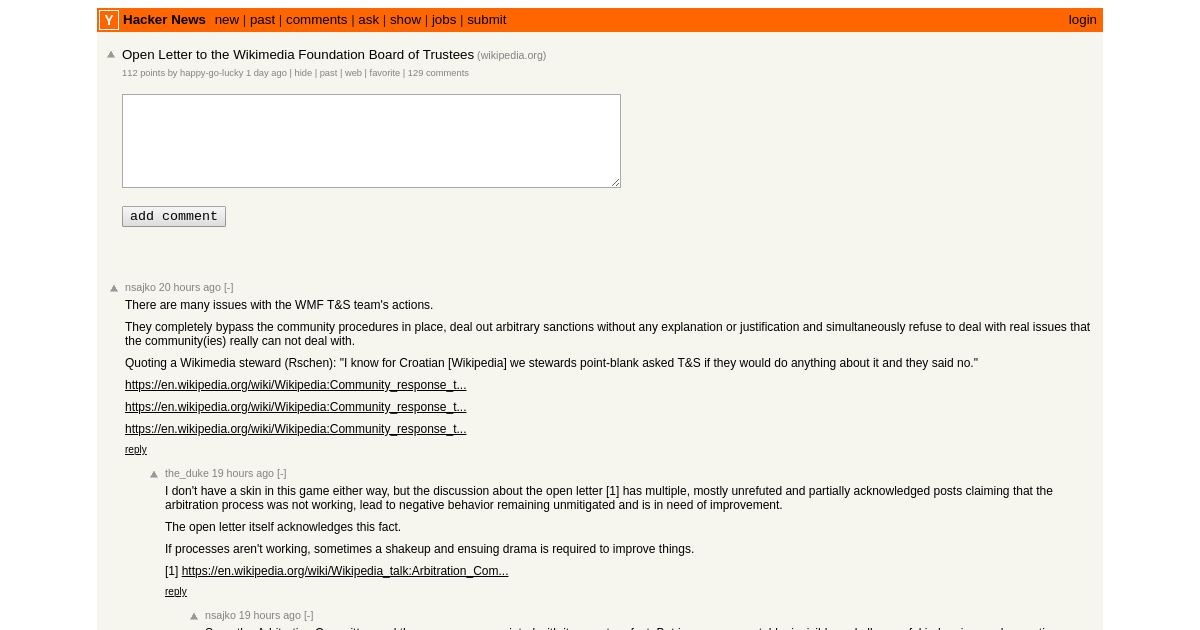Click resize handle of comment box
This screenshot has width=1200, height=630.
pos(615,182)
